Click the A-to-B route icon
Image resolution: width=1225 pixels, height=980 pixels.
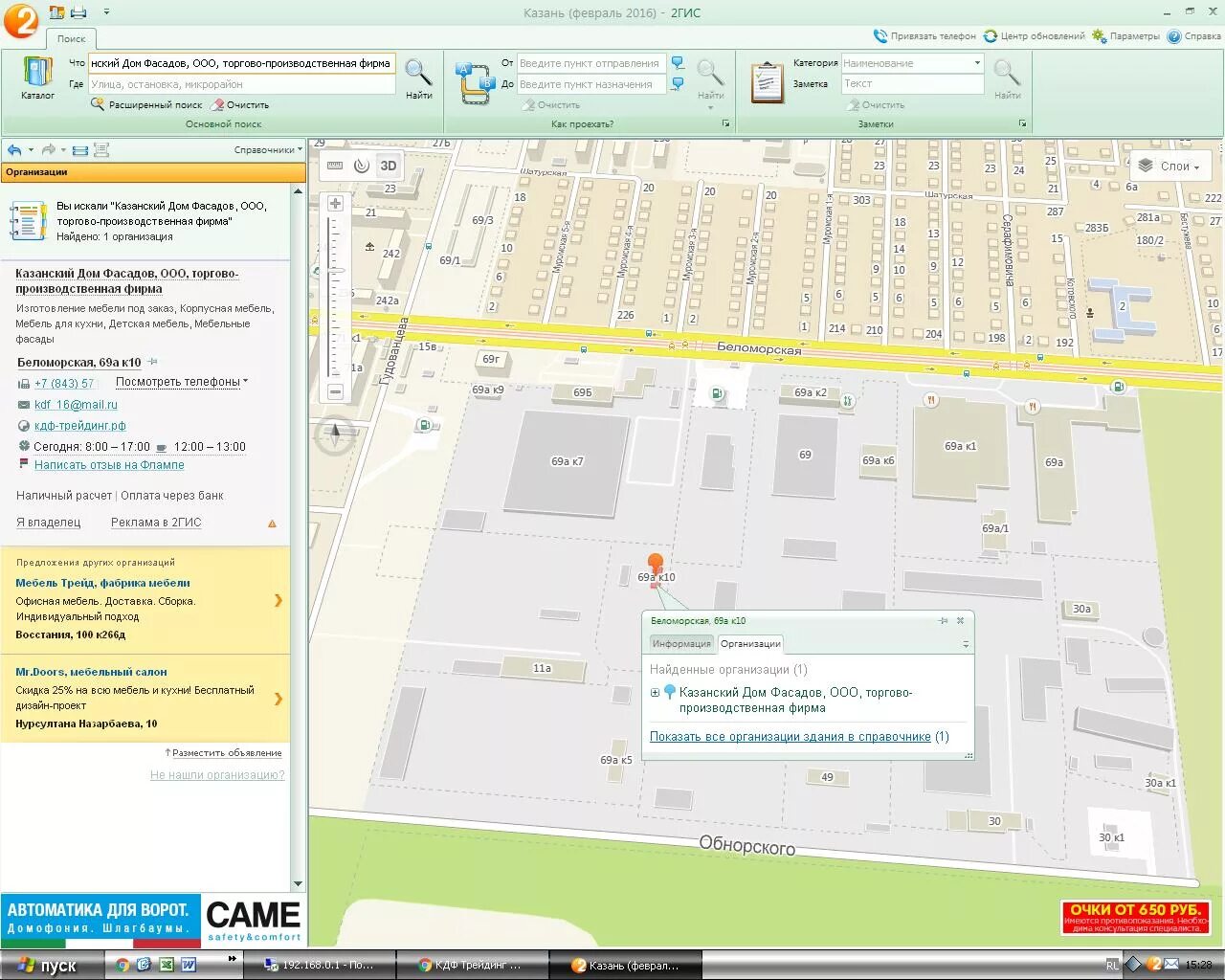475,83
